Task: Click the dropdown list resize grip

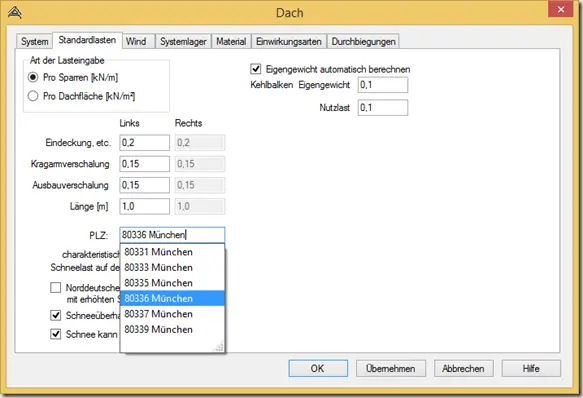Action: tap(219, 347)
